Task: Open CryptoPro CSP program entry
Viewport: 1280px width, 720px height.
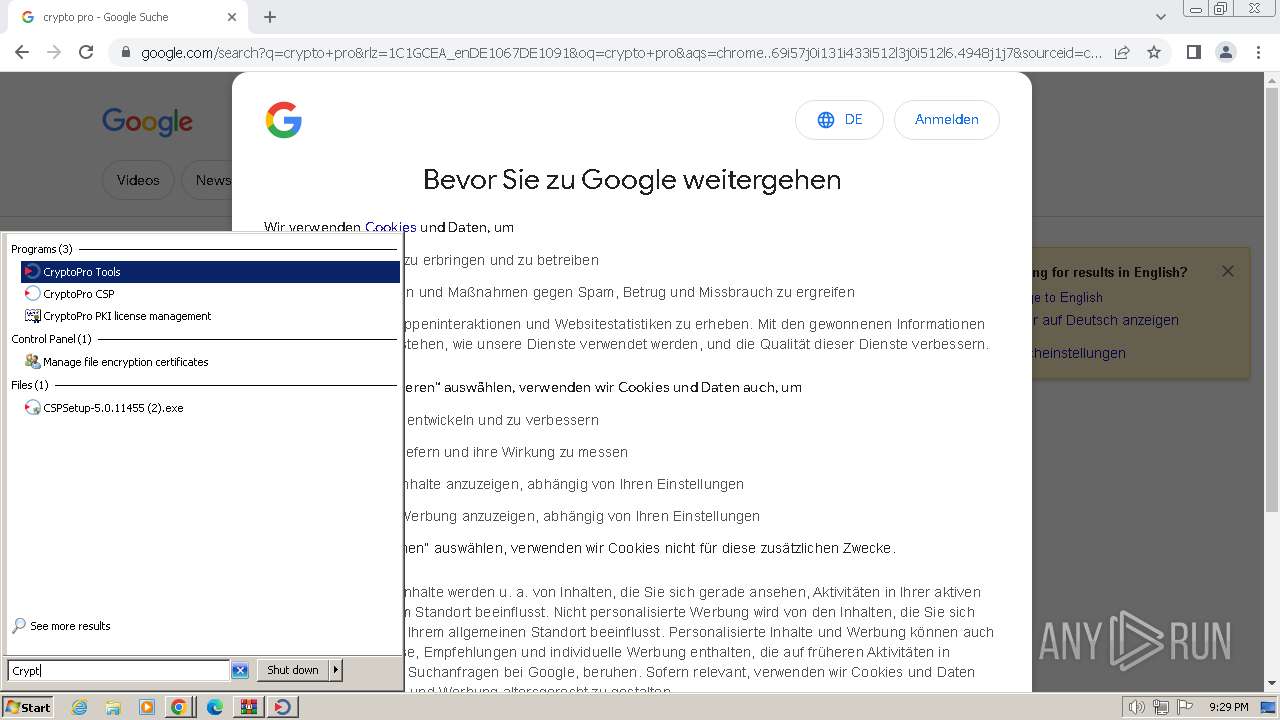Action: [x=210, y=294]
